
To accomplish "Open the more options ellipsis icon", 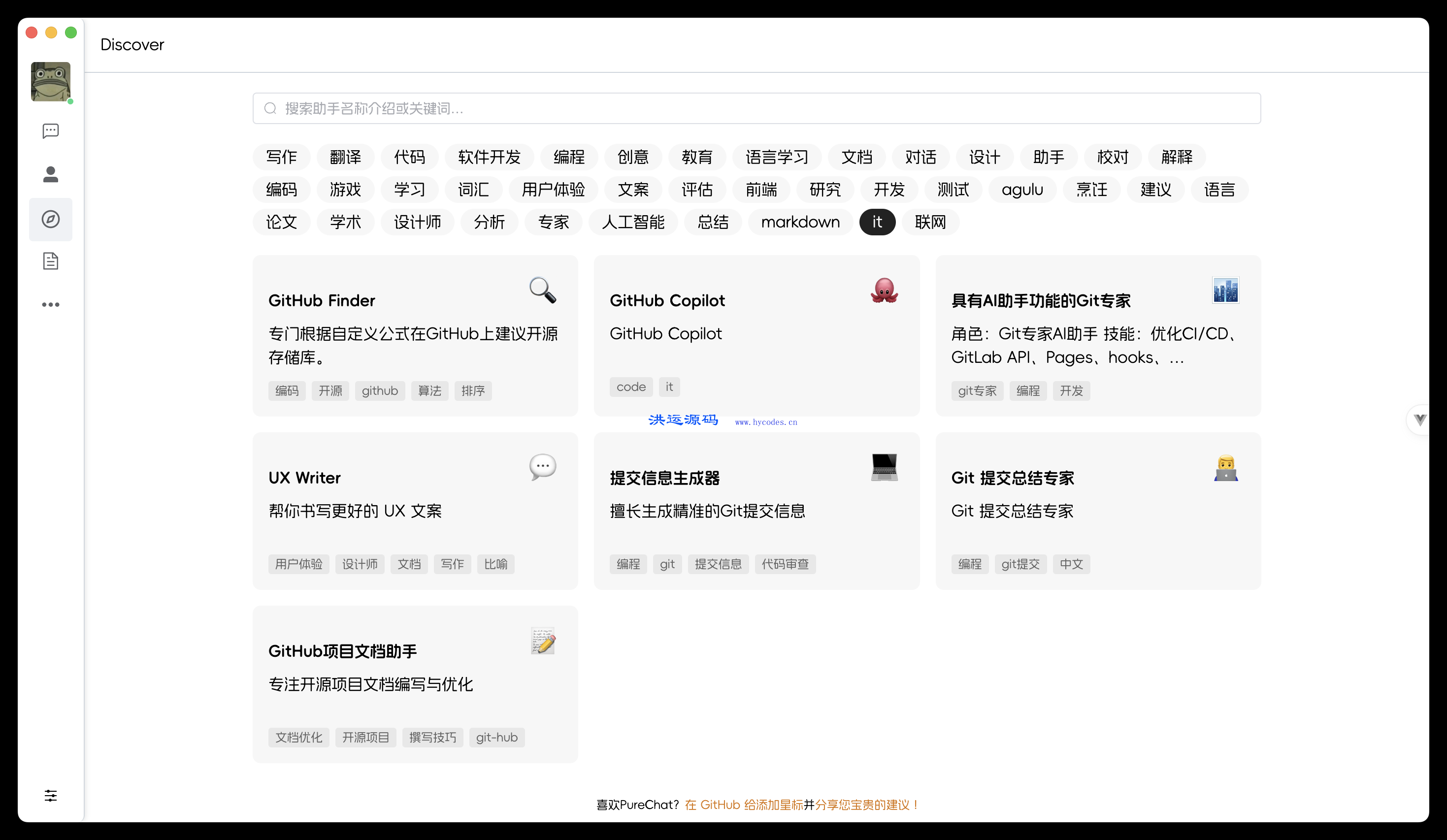I will 51,304.
